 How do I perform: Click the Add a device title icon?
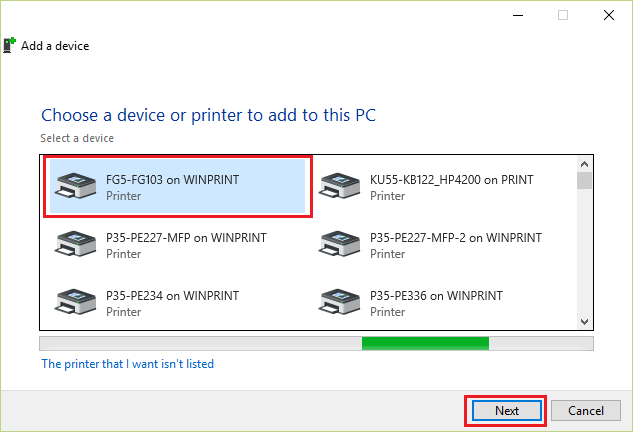tap(9, 45)
